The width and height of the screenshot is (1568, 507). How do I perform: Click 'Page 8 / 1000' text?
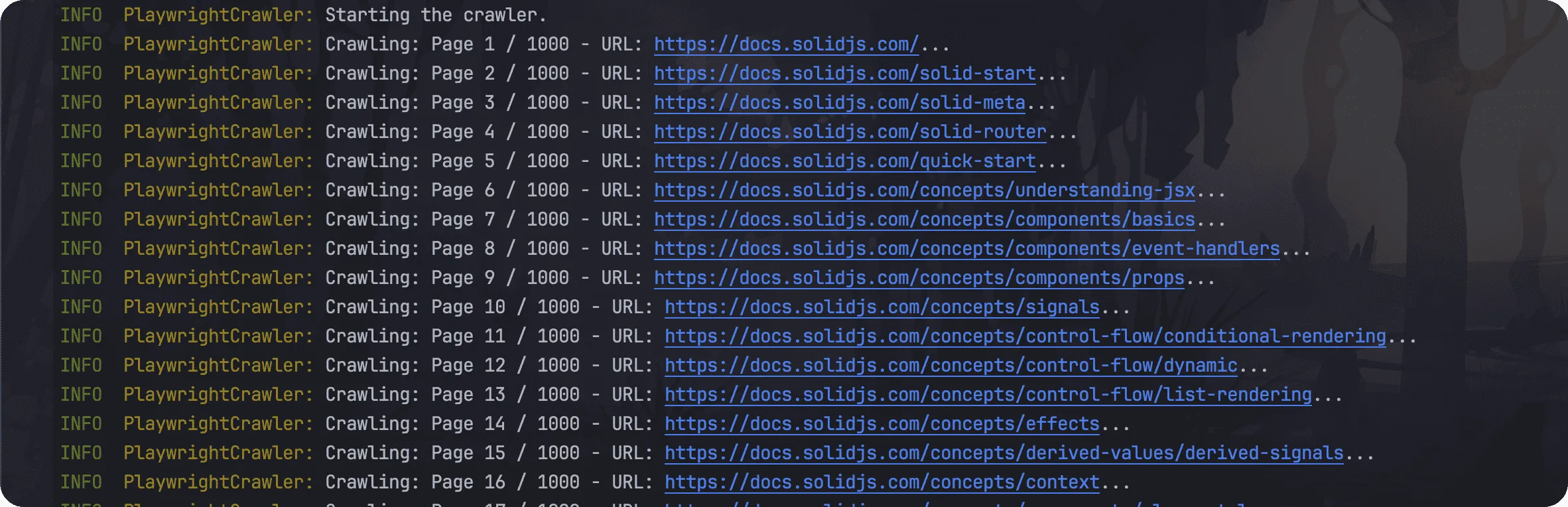pos(500,249)
